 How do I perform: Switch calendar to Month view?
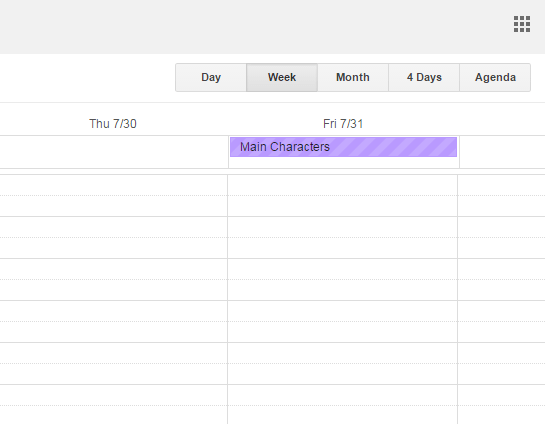(353, 78)
